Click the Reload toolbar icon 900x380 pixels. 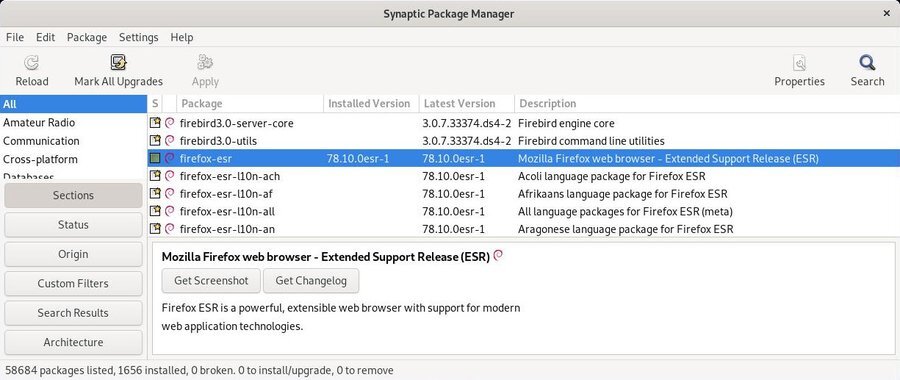(x=32, y=63)
